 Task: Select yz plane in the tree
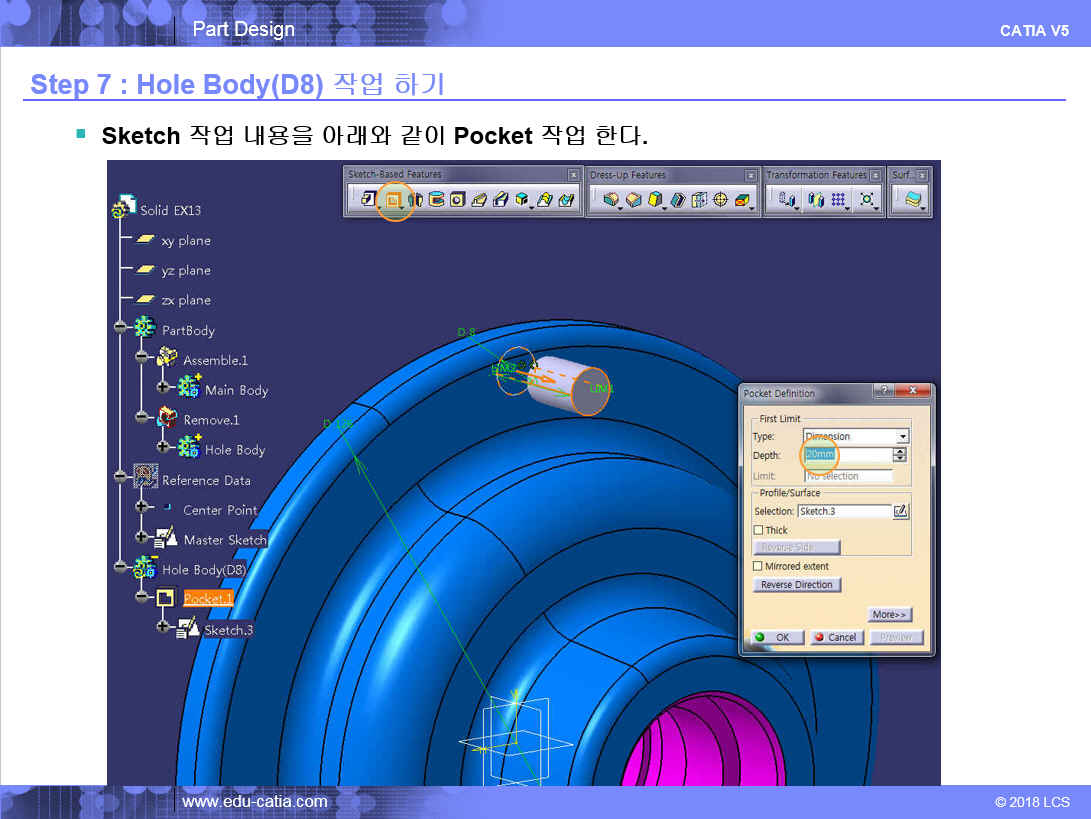click(x=186, y=271)
